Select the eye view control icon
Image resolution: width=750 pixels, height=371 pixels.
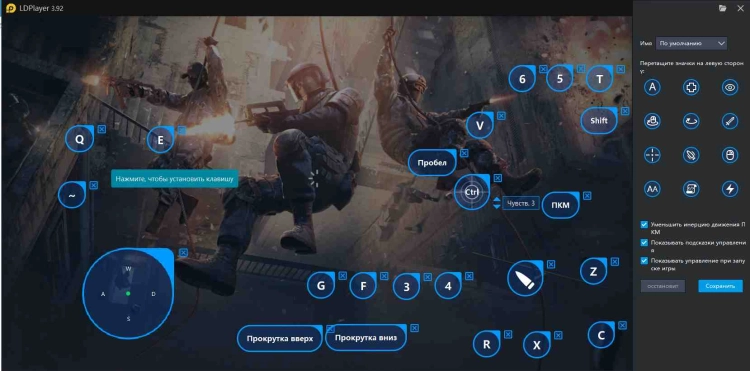729,87
